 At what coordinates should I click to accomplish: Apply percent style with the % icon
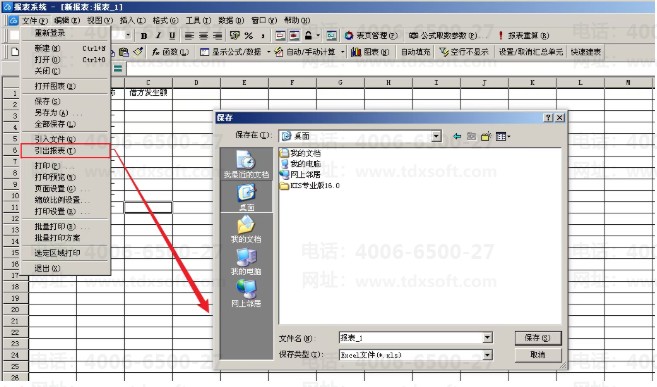[248, 36]
